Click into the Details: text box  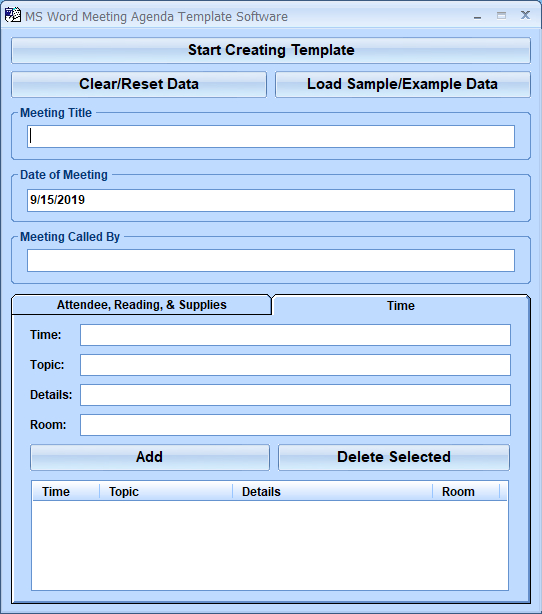pos(295,395)
